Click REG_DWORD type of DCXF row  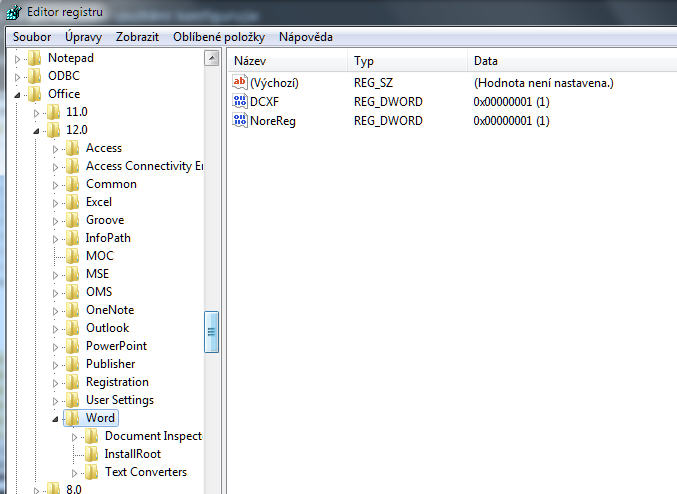tap(388, 102)
